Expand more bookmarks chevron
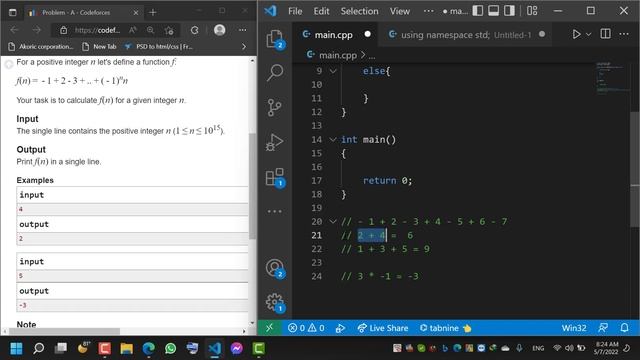The image size is (640, 360). pyautogui.click(x=244, y=47)
